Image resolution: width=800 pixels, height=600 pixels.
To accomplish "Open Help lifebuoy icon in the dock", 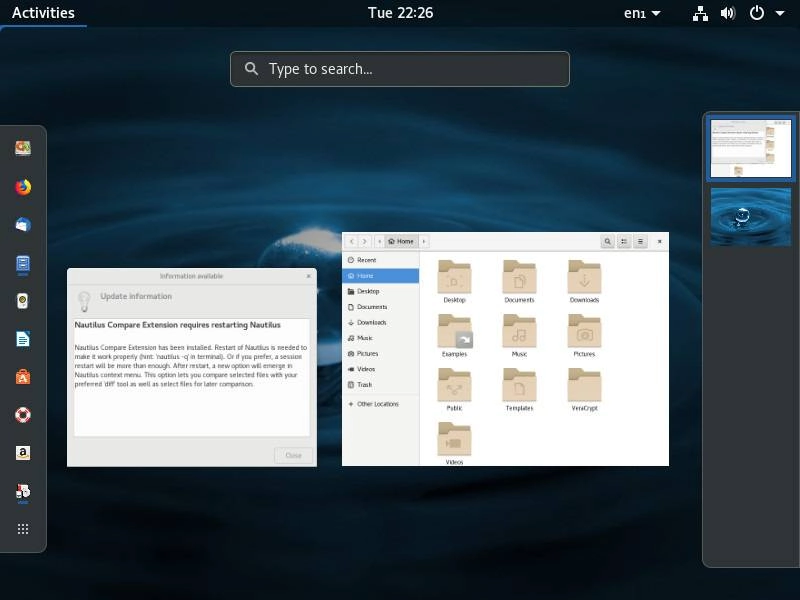I will 23,415.
